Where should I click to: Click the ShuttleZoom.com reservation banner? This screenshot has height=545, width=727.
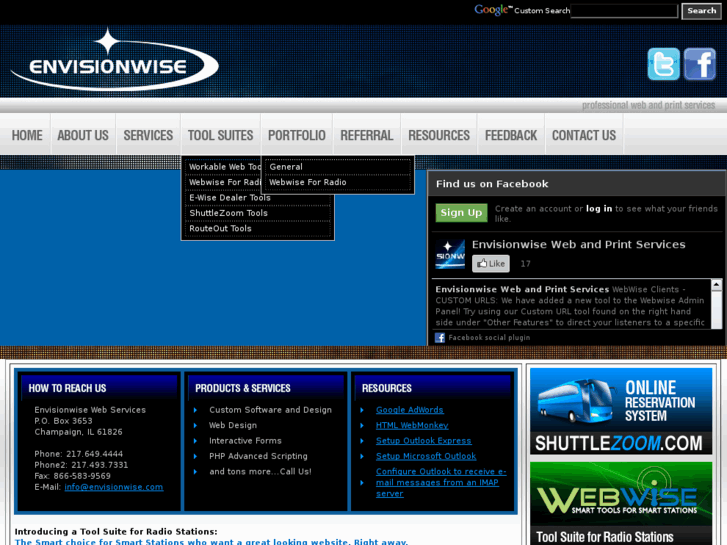pos(621,411)
